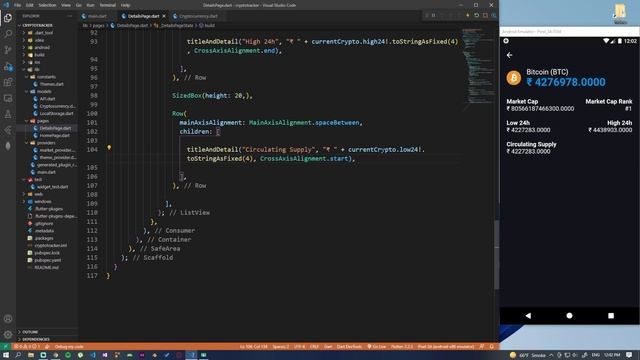Click the lightbulb code action on line 104
Viewport: 640px width, 360px height.
(109, 148)
